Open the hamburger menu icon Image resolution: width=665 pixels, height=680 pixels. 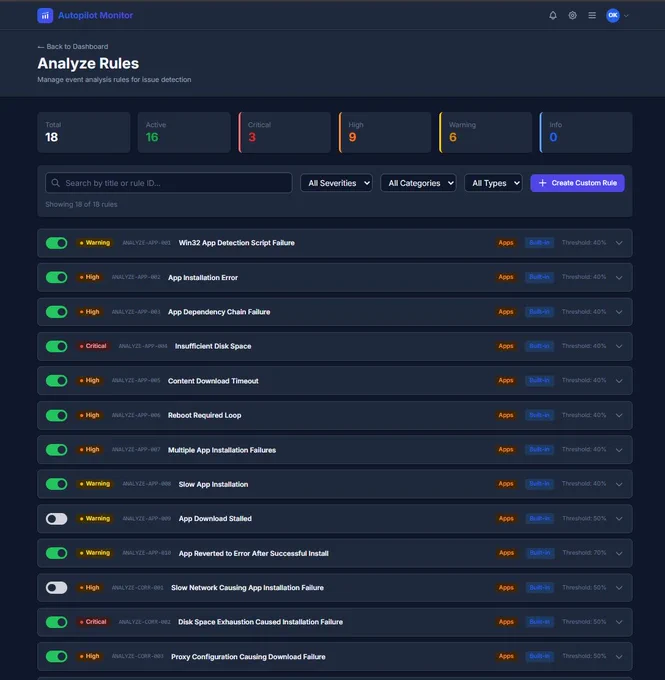[592, 16]
